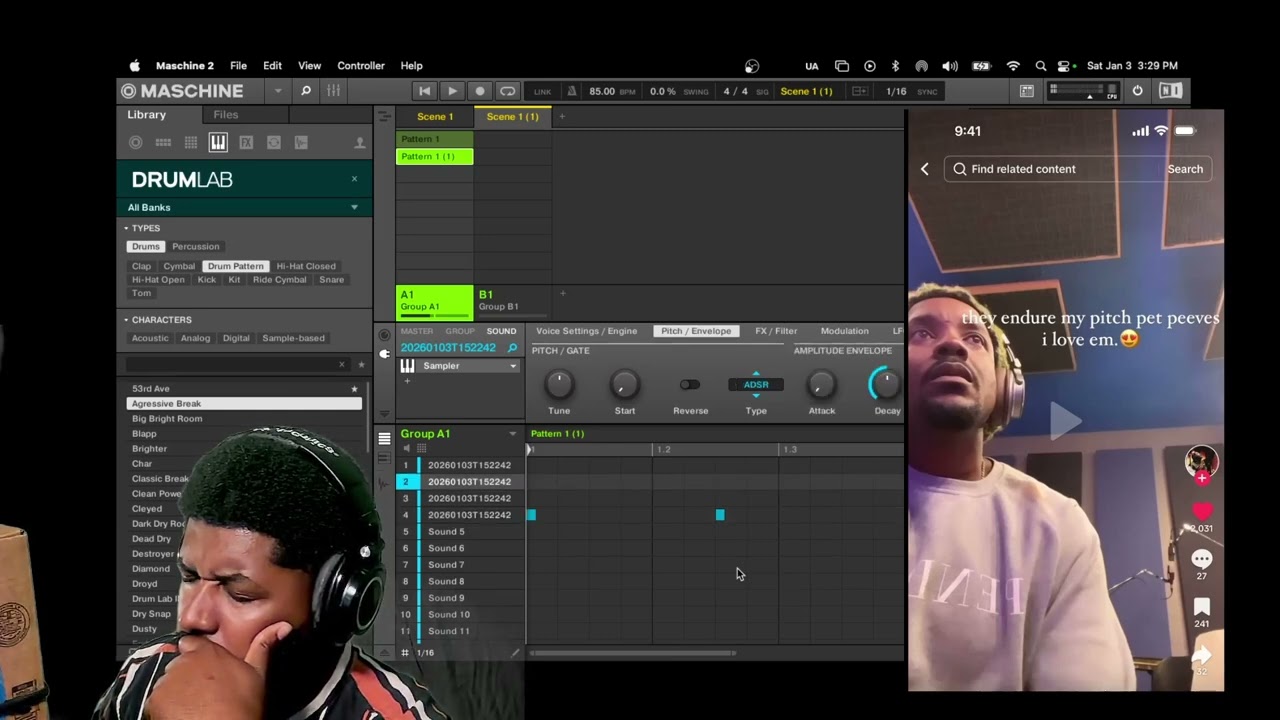1280x720 pixels.
Task: Collapse the TYPES section
Action: tap(126, 228)
